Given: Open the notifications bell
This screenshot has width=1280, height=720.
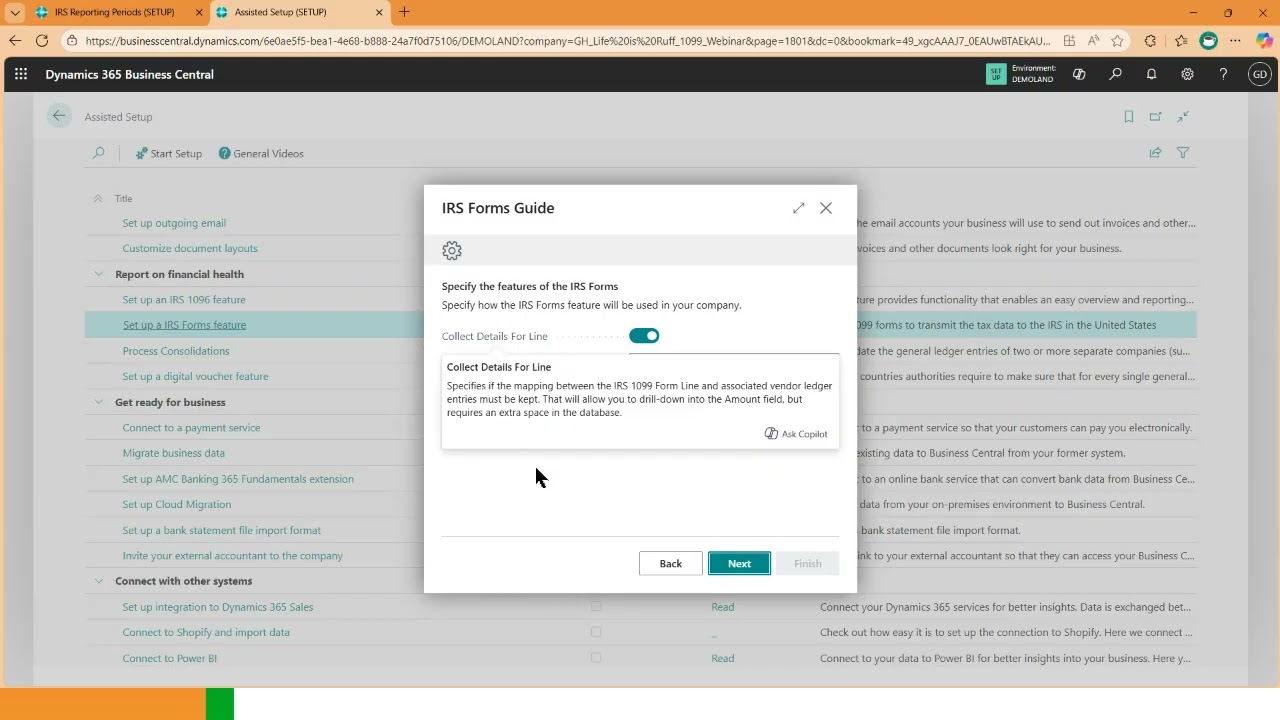Looking at the screenshot, I should [x=1151, y=74].
